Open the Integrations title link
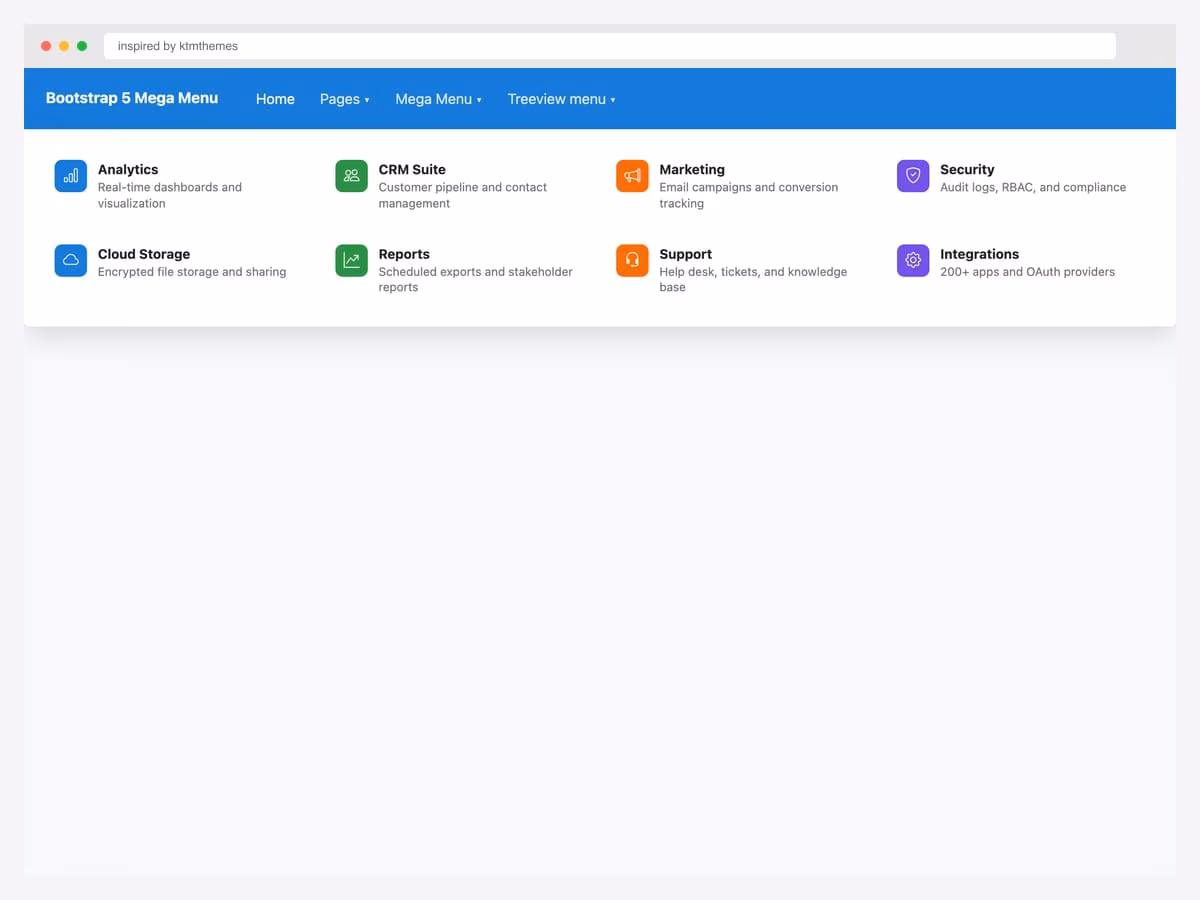 click(x=980, y=254)
